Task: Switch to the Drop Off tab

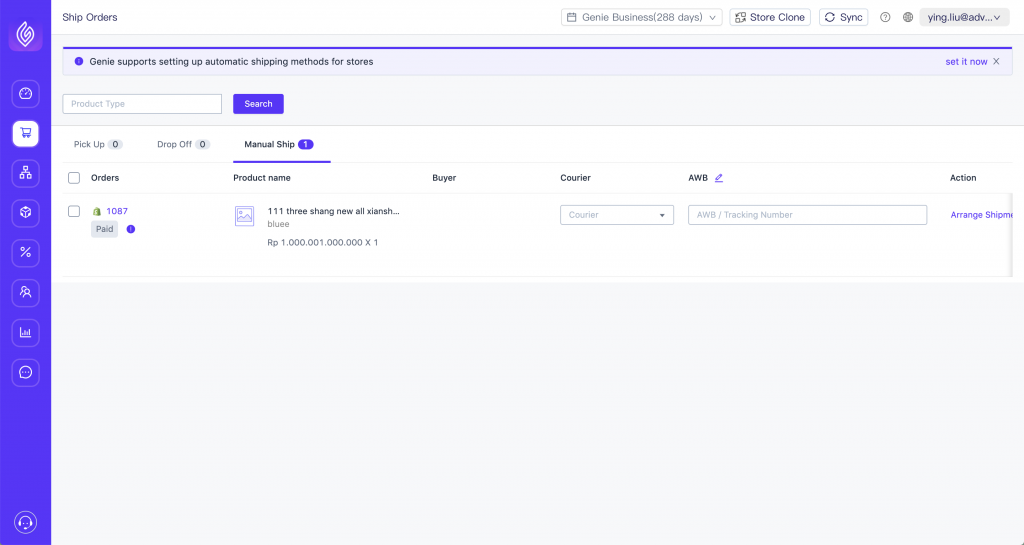Action: pyautogui.click(x=184, y=144)
